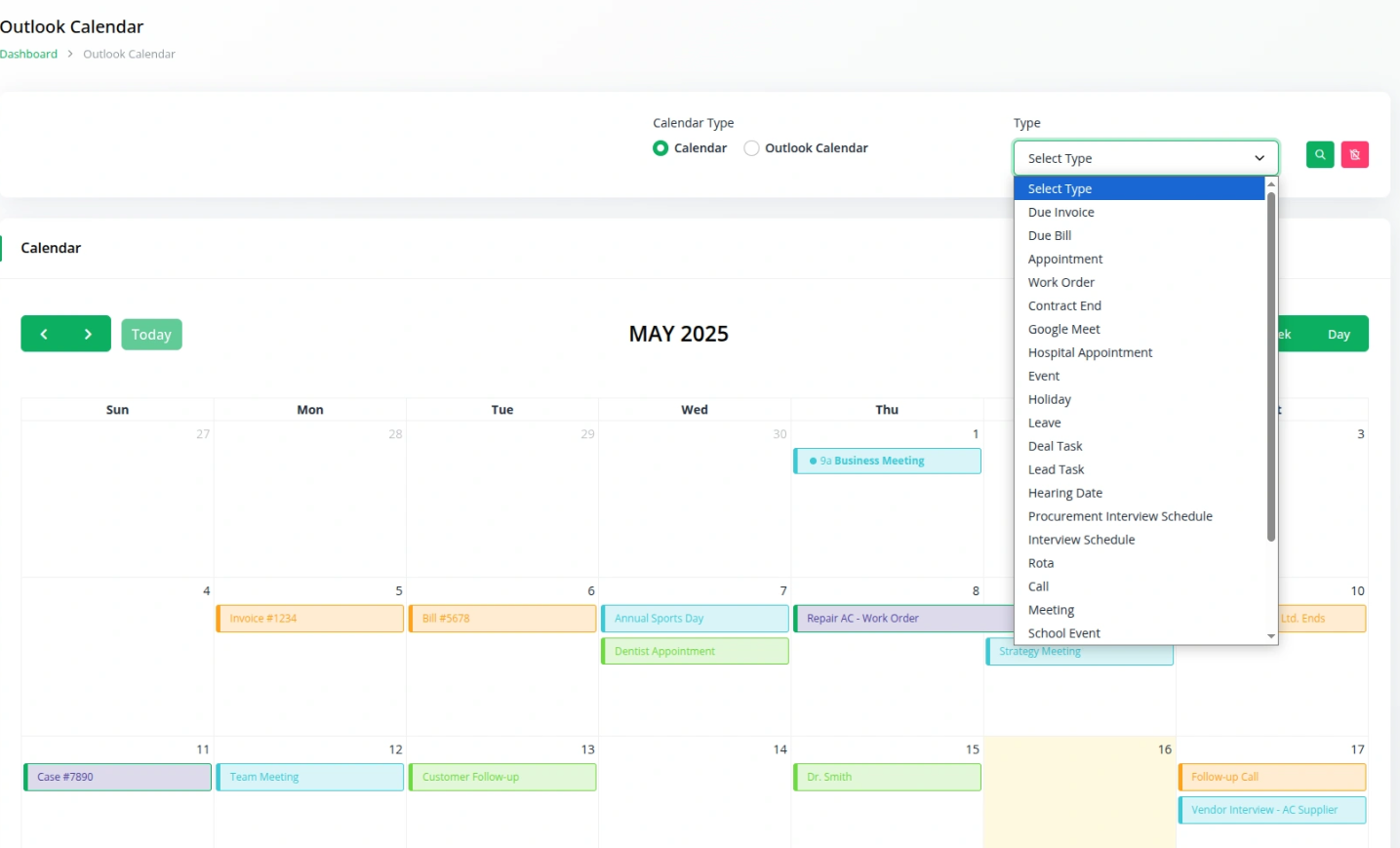Choose Hospital Appointment option
This screenshot has height=848, width=1400.
[1140, 352]
